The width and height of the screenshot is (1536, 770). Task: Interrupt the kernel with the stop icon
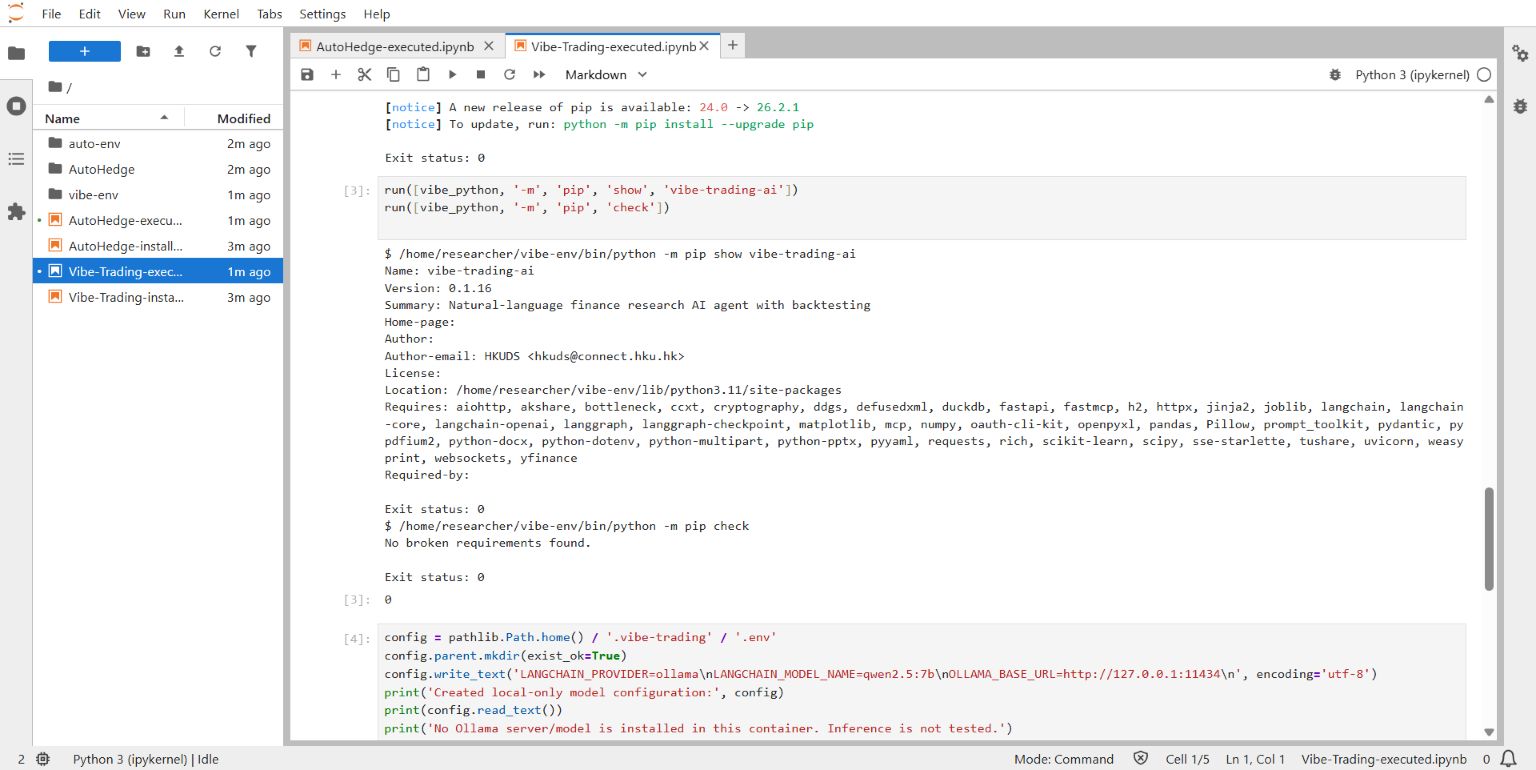click(x=481, y=75)
